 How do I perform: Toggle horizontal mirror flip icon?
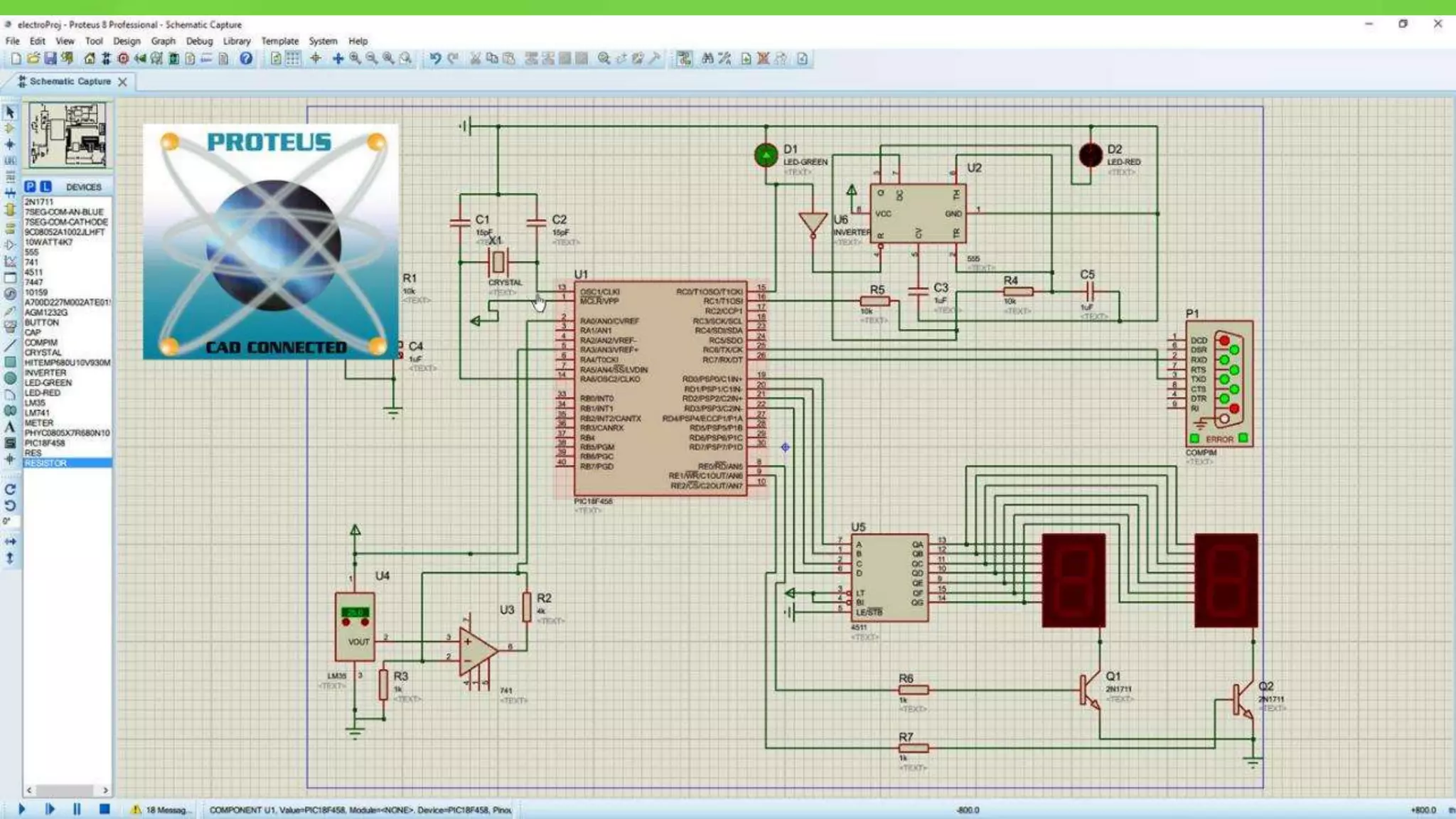tap(10, 542)
